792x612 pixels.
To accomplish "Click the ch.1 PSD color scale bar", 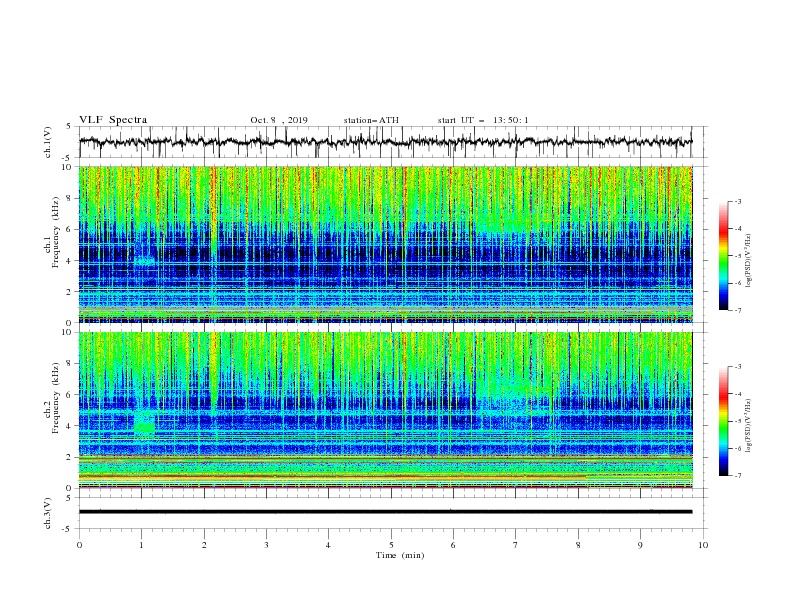I will 723,256.
